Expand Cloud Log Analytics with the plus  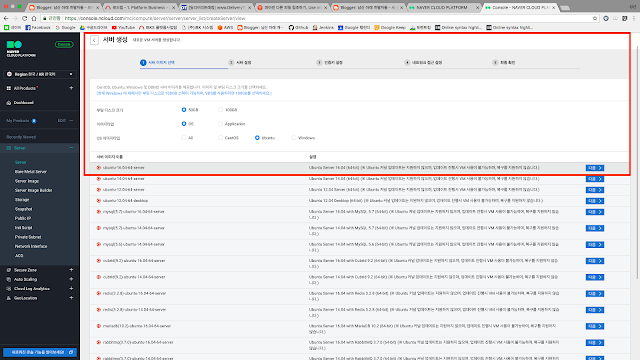(71, 289)
